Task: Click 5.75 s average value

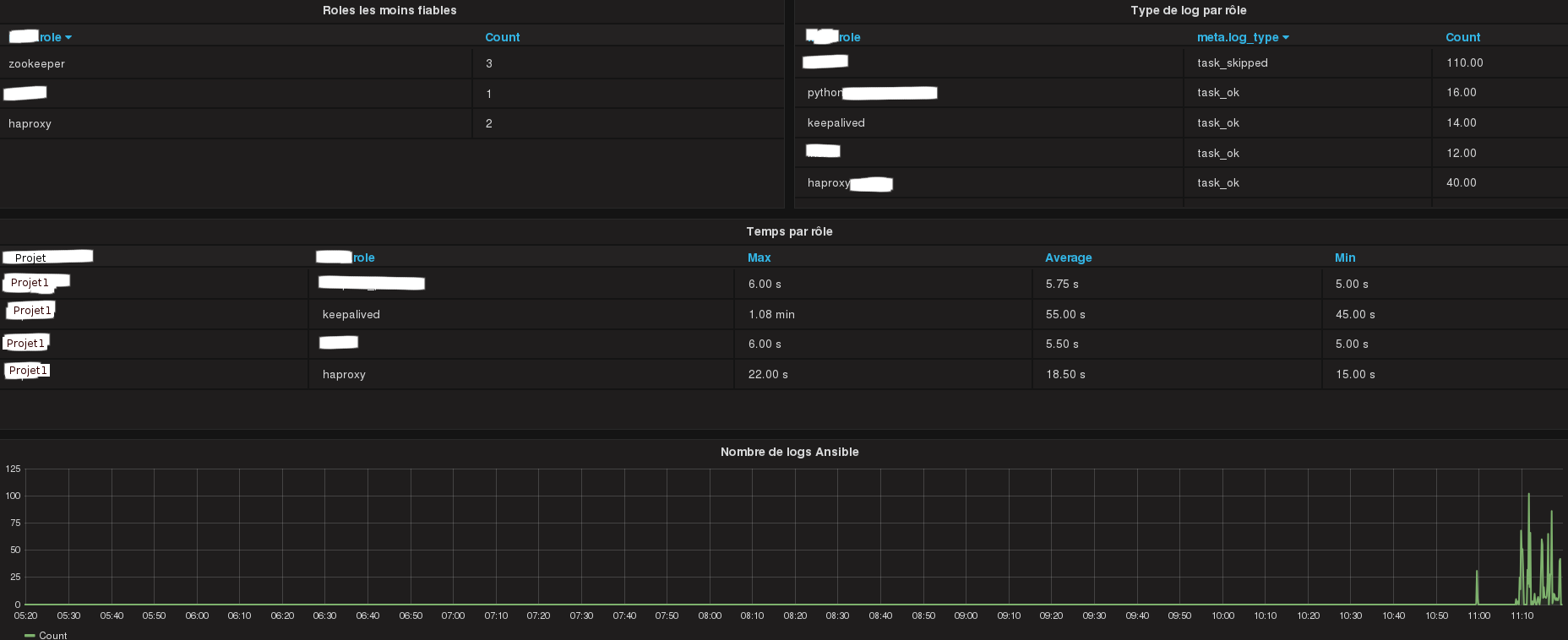Action: pyautogui.click(x=1061, y=284)
